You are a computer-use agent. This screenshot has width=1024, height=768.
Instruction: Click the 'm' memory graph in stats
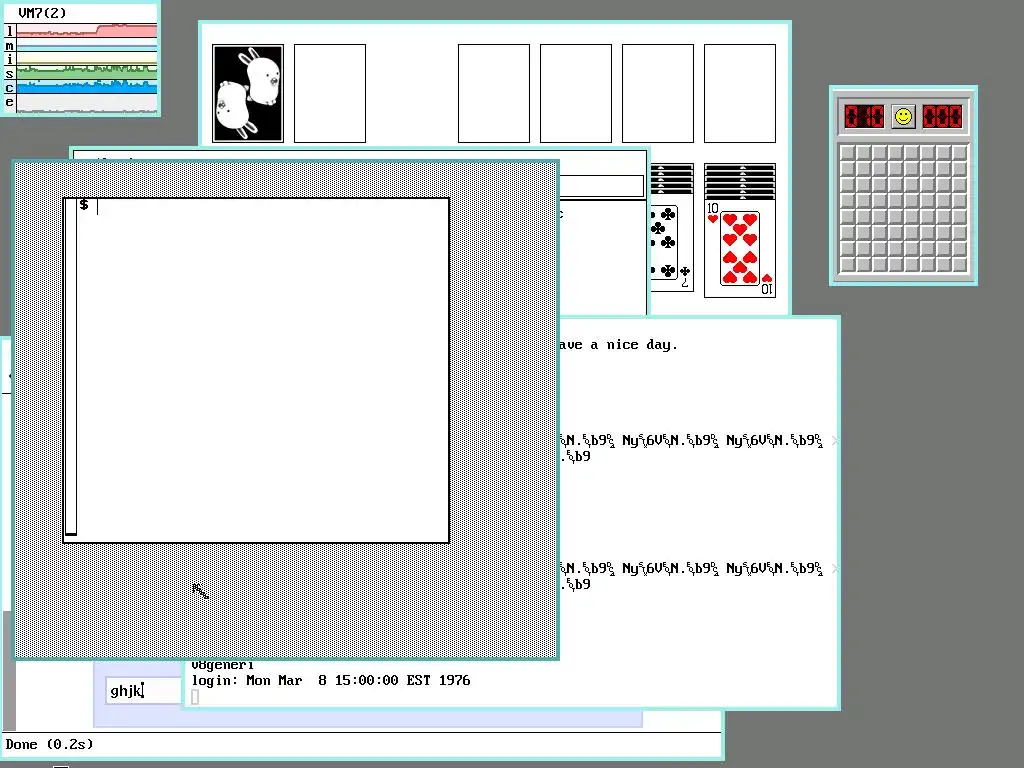(x=86, y=45)
